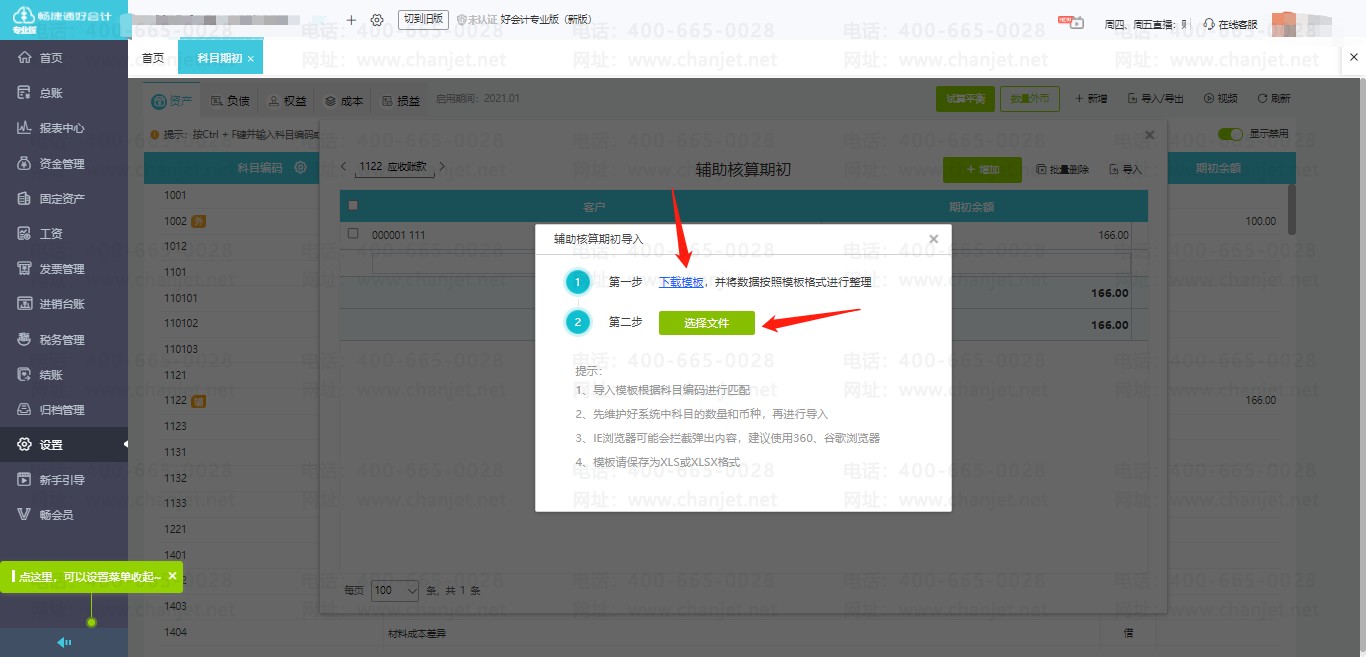Image resolution: width=1366 pixels, height=657 pixels.
Task: Contact 在线客服 support
Action: 1230,24
